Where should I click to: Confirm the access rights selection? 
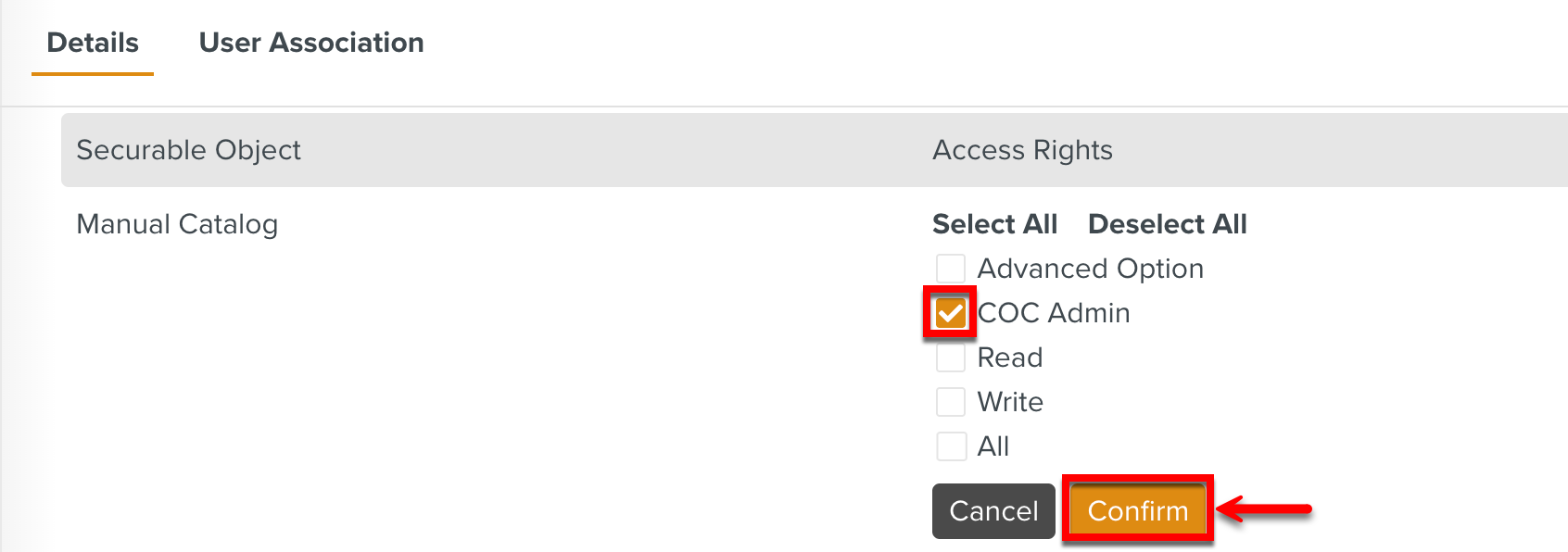(x=1138, y=510)
